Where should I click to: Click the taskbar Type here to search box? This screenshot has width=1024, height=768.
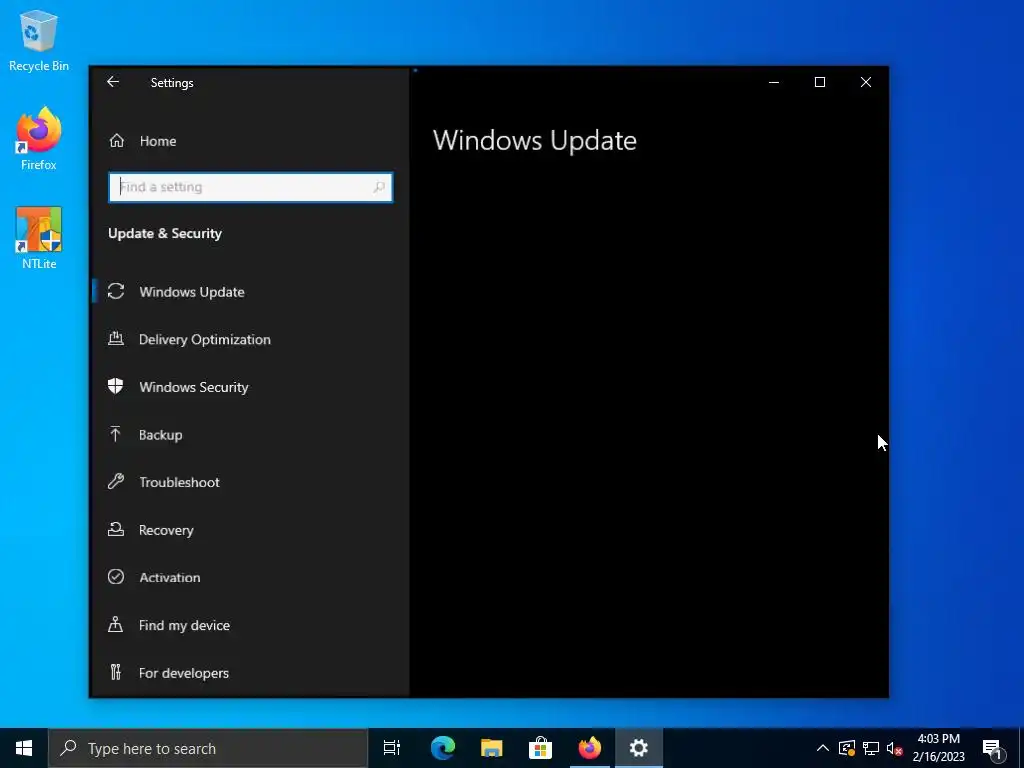pos(208,748)
